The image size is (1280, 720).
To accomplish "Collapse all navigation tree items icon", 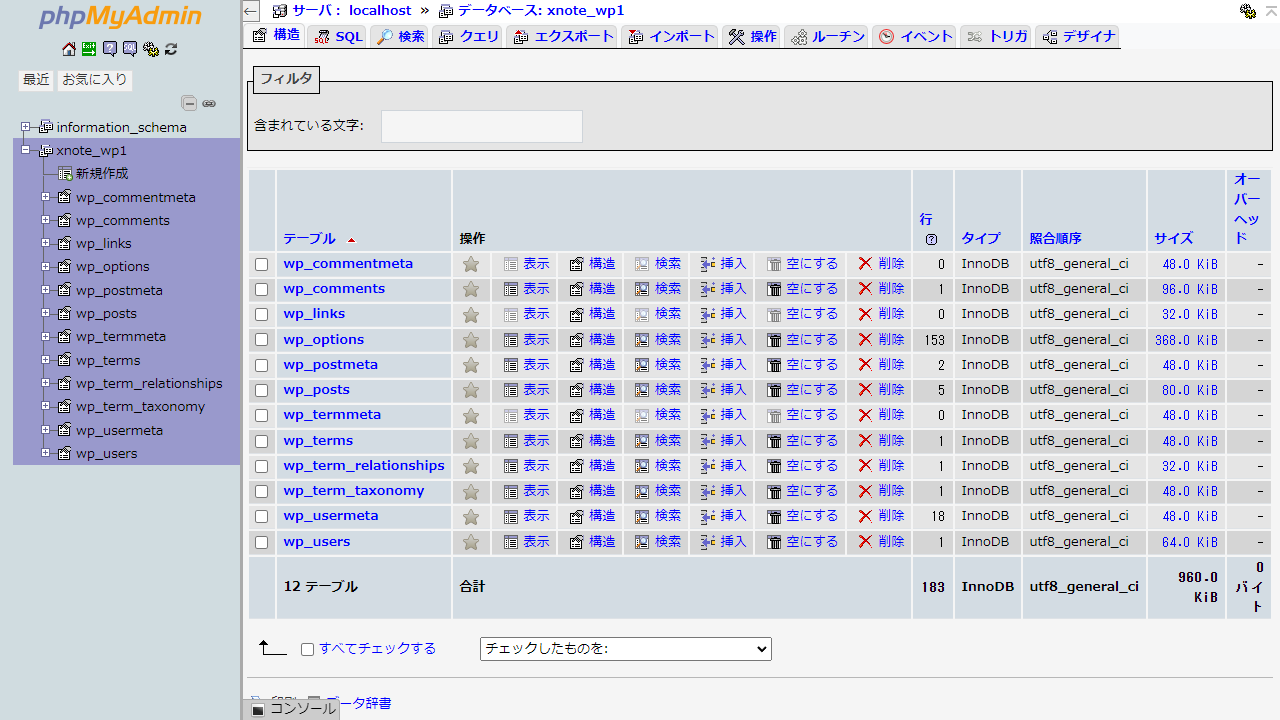I will pos(189,103).
